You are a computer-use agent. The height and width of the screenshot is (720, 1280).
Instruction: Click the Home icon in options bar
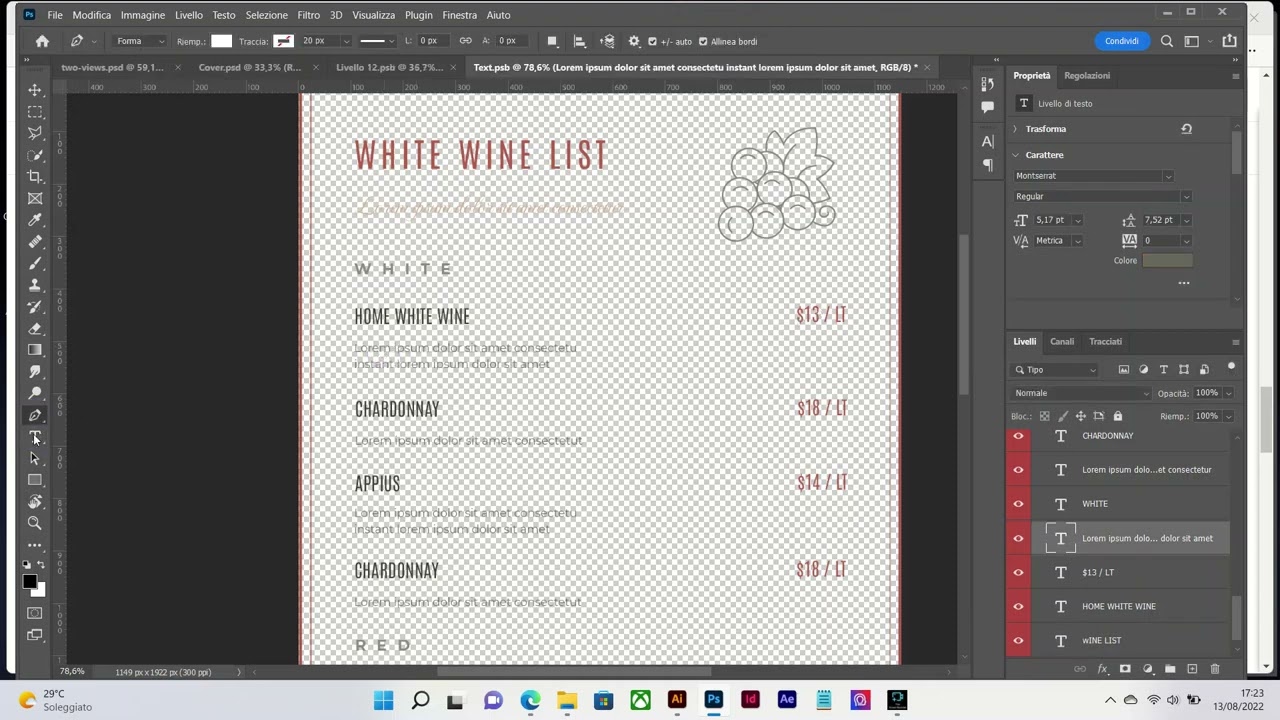pyautogui.click(x=42, y=41)
